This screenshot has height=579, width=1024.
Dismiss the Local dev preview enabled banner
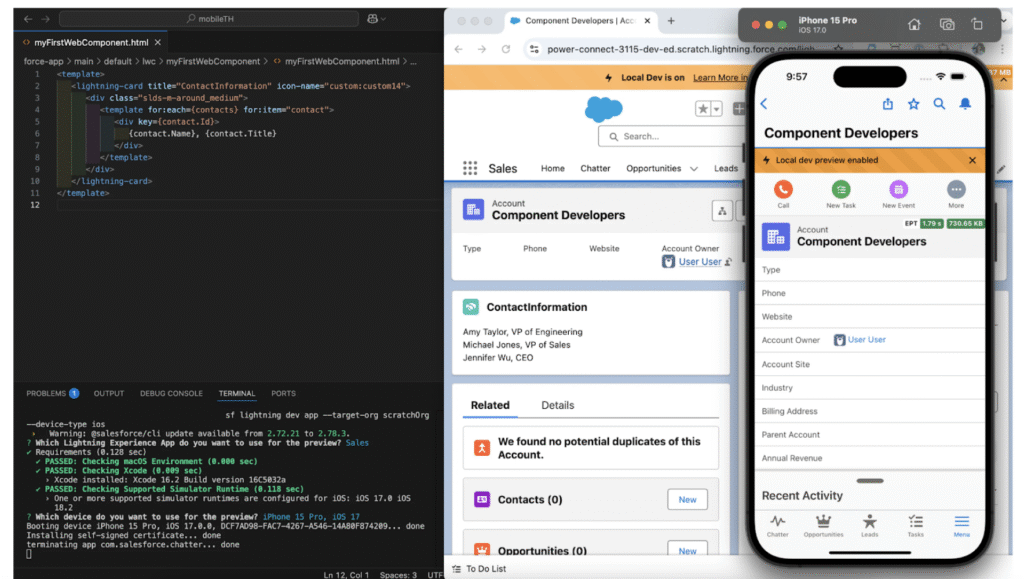(972, 160)
